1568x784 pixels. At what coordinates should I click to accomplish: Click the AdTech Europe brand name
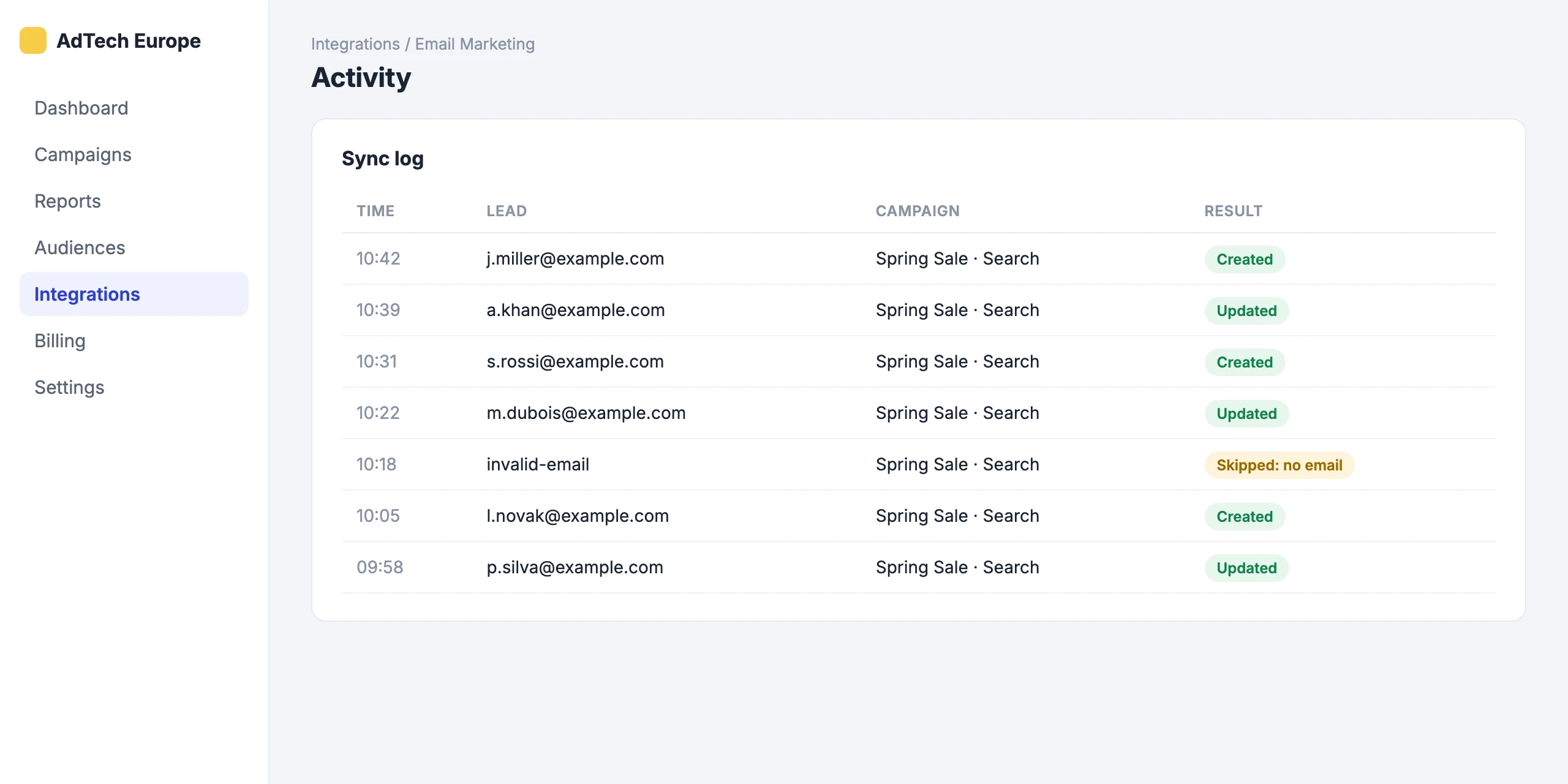tap(129, 40)
